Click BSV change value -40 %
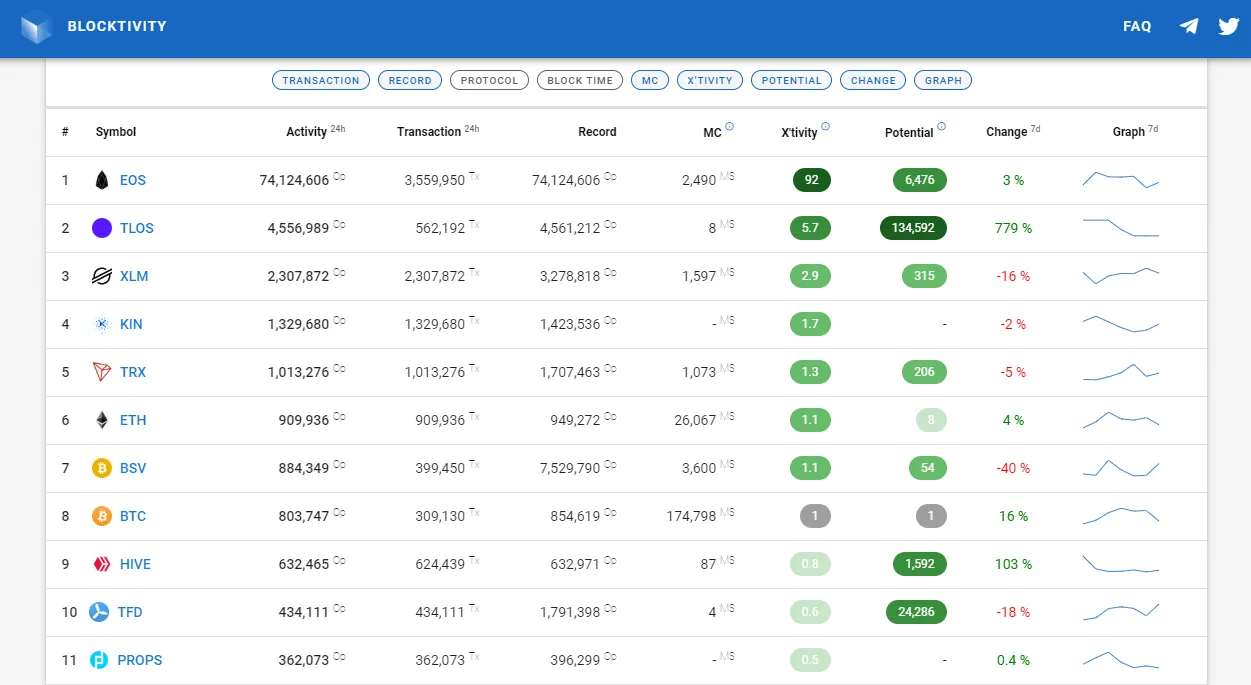This screenshot has height=685, width=1251. pyautogui.click(x=1013, y=468)
